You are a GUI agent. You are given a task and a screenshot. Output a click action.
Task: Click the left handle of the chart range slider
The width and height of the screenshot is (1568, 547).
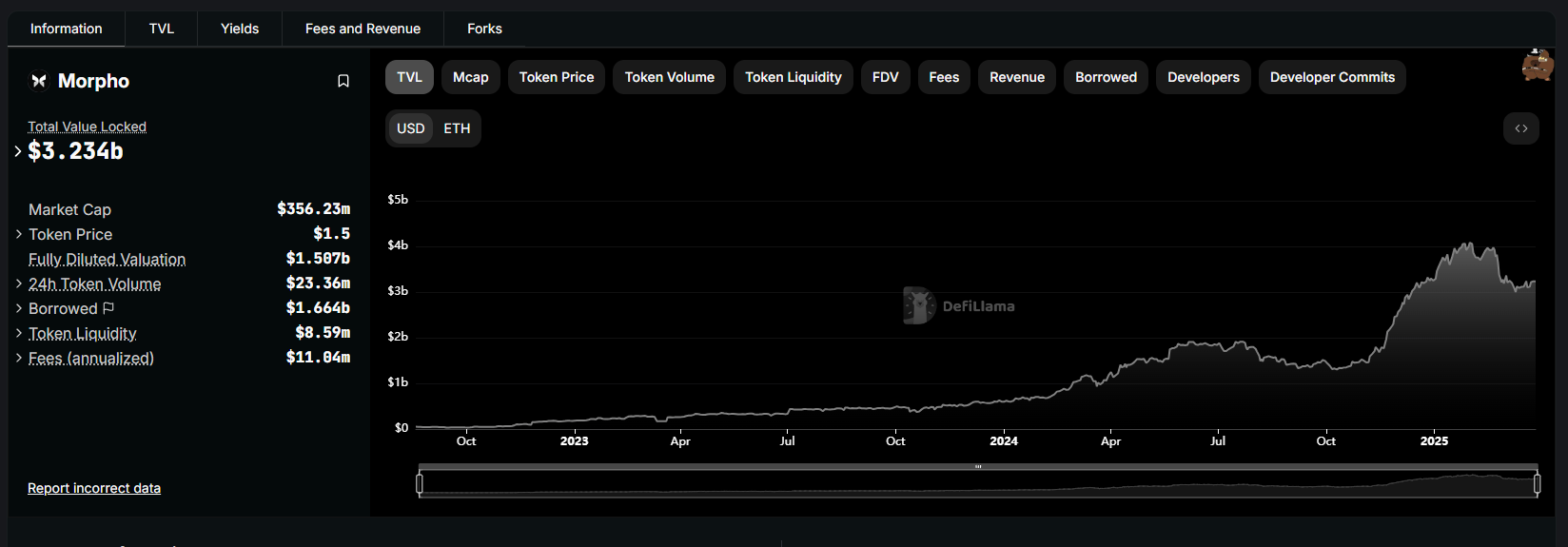(420, 483)
